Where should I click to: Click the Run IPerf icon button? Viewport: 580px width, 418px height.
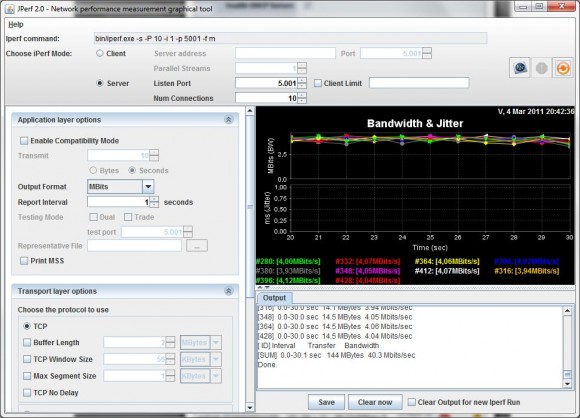pos(520,68)
